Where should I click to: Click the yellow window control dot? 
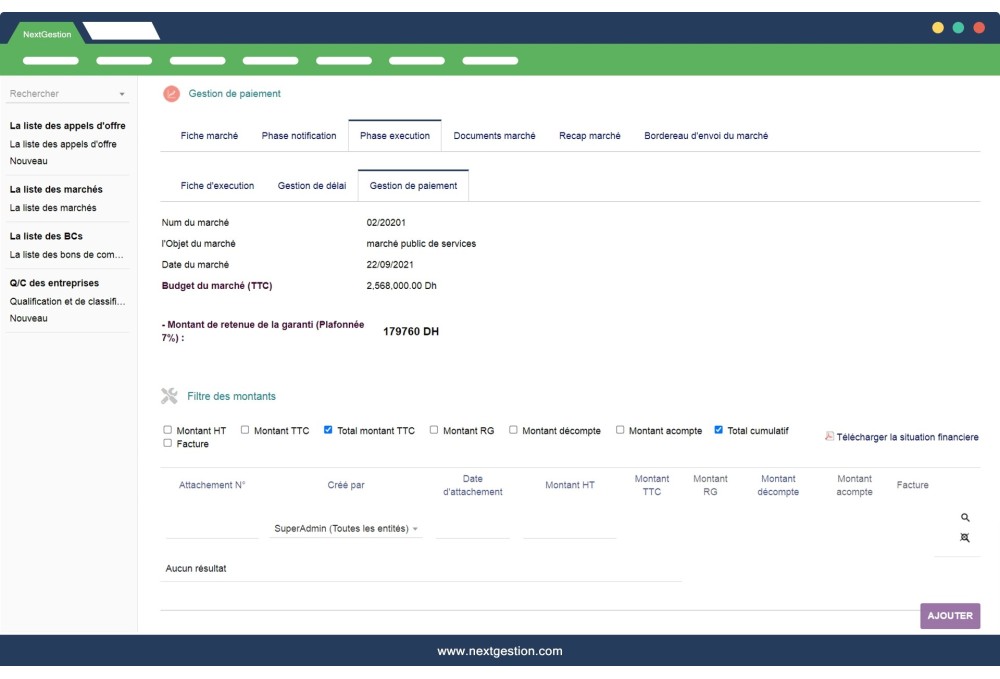(x=938, y=28)
